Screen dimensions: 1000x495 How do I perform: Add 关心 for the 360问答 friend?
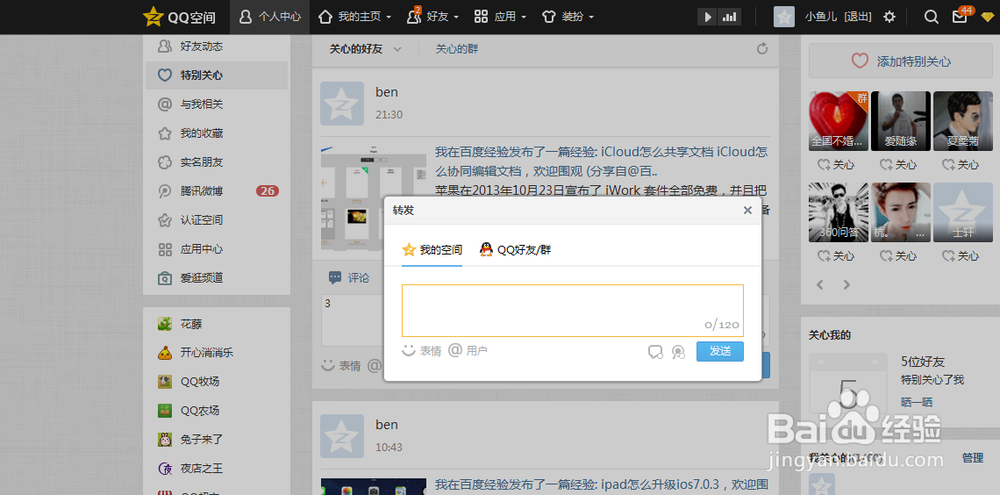[x=837, y=256]
